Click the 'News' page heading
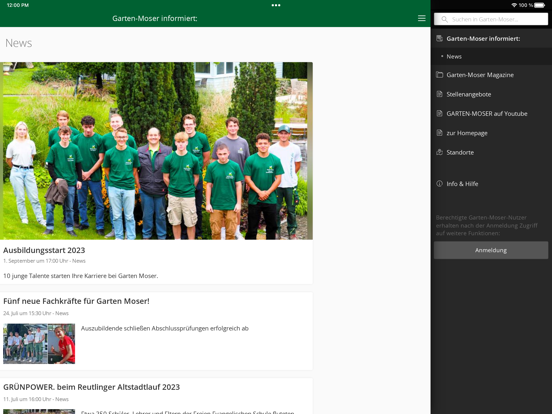552x414 pixels. [x=19, y=43]
